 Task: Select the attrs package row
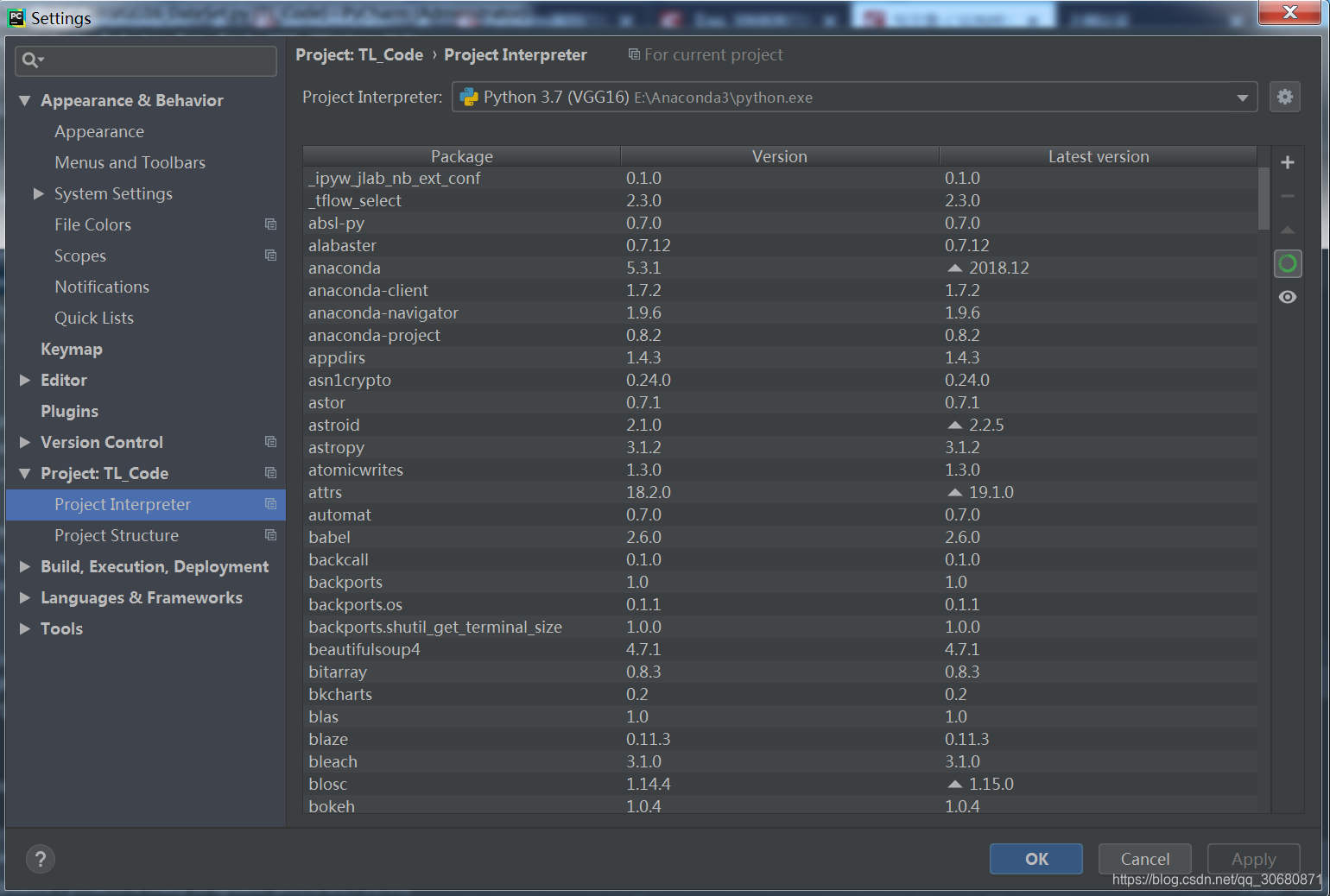tap(781, 492)
